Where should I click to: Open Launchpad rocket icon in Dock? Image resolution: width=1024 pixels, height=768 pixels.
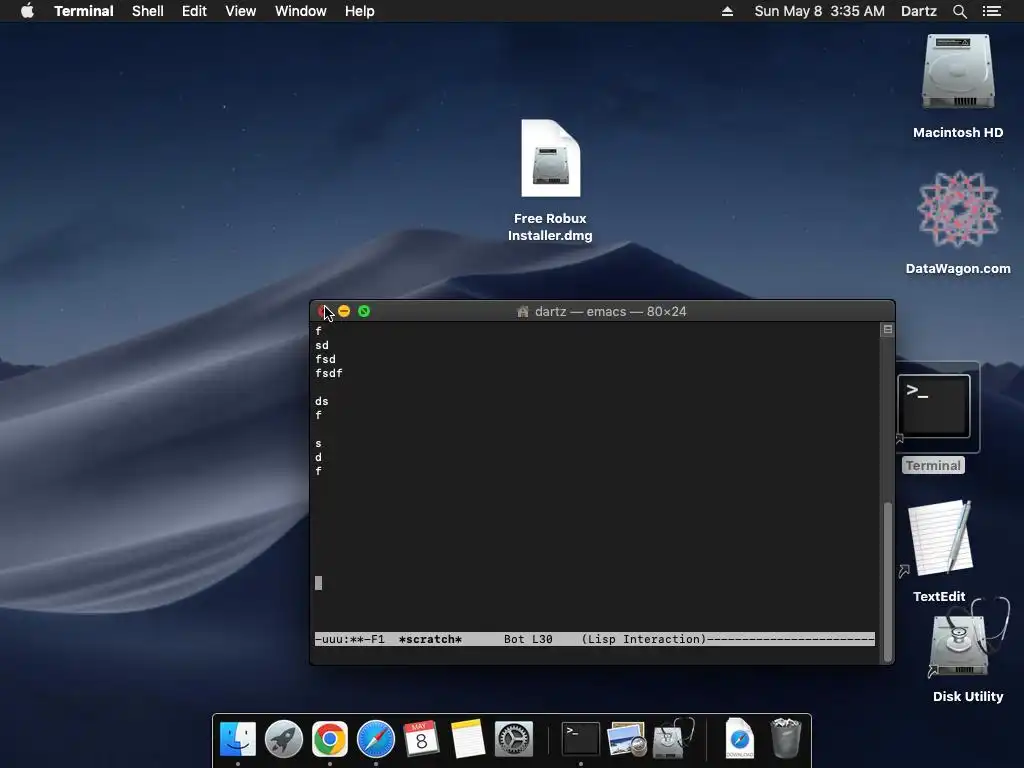point(283,739)
